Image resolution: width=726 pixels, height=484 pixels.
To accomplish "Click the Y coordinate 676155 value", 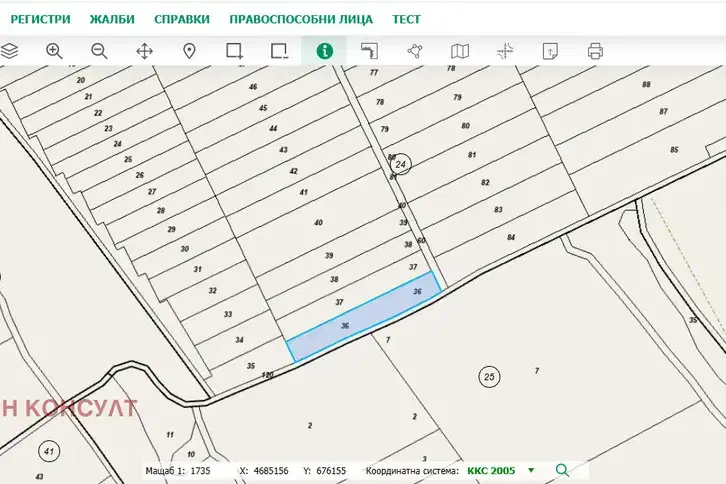I will (331, 471).
